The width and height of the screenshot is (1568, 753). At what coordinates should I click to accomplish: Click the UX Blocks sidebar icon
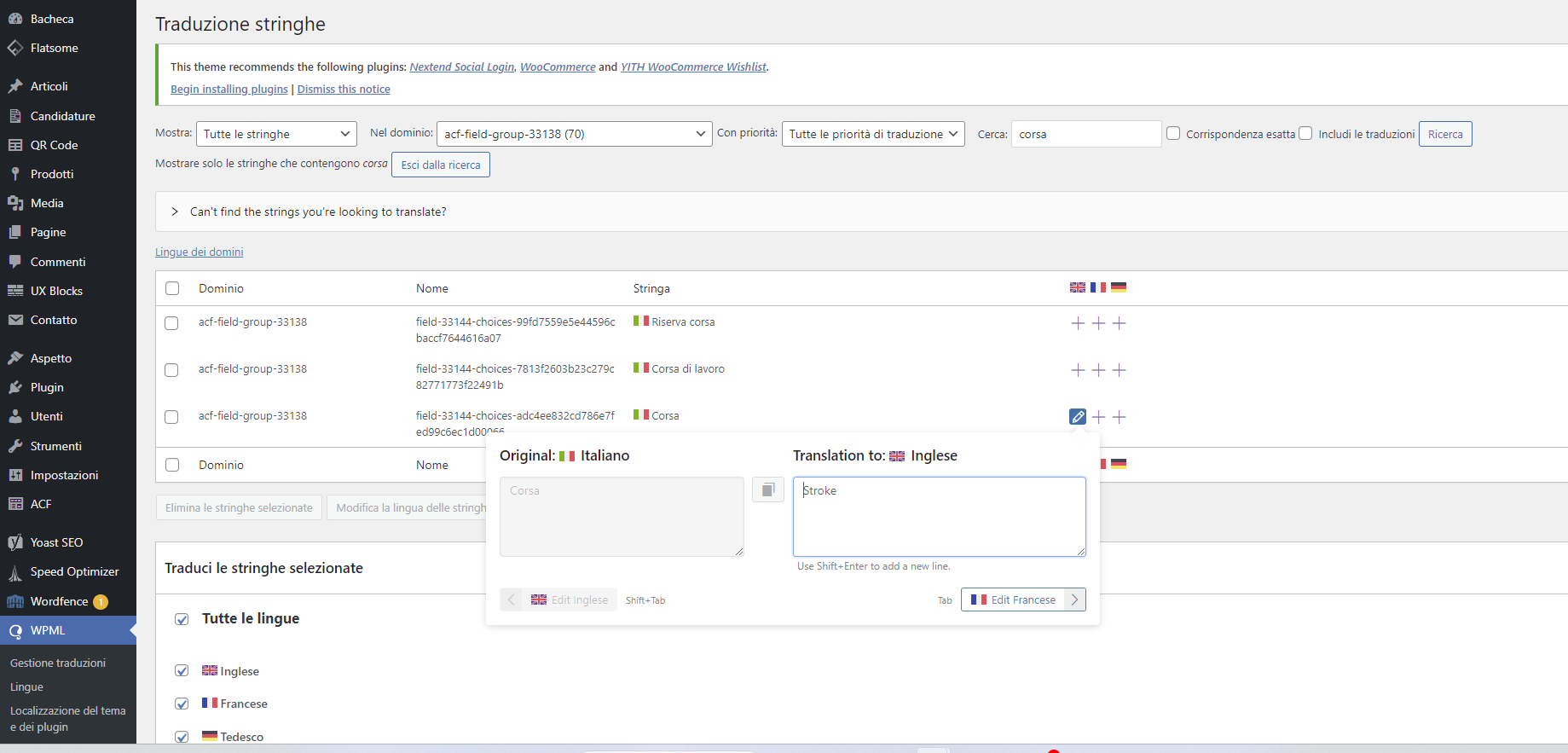15,291
